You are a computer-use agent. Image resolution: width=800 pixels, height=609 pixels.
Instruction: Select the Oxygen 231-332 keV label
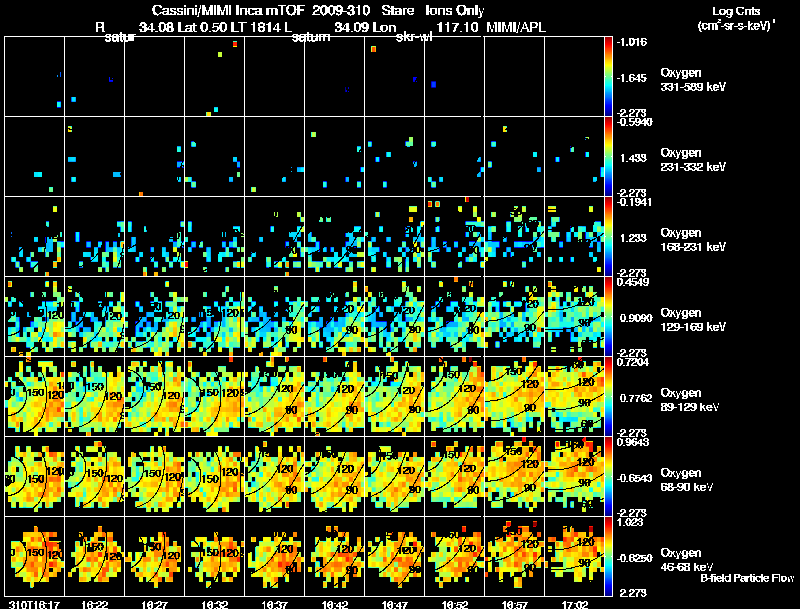point(693,160)
